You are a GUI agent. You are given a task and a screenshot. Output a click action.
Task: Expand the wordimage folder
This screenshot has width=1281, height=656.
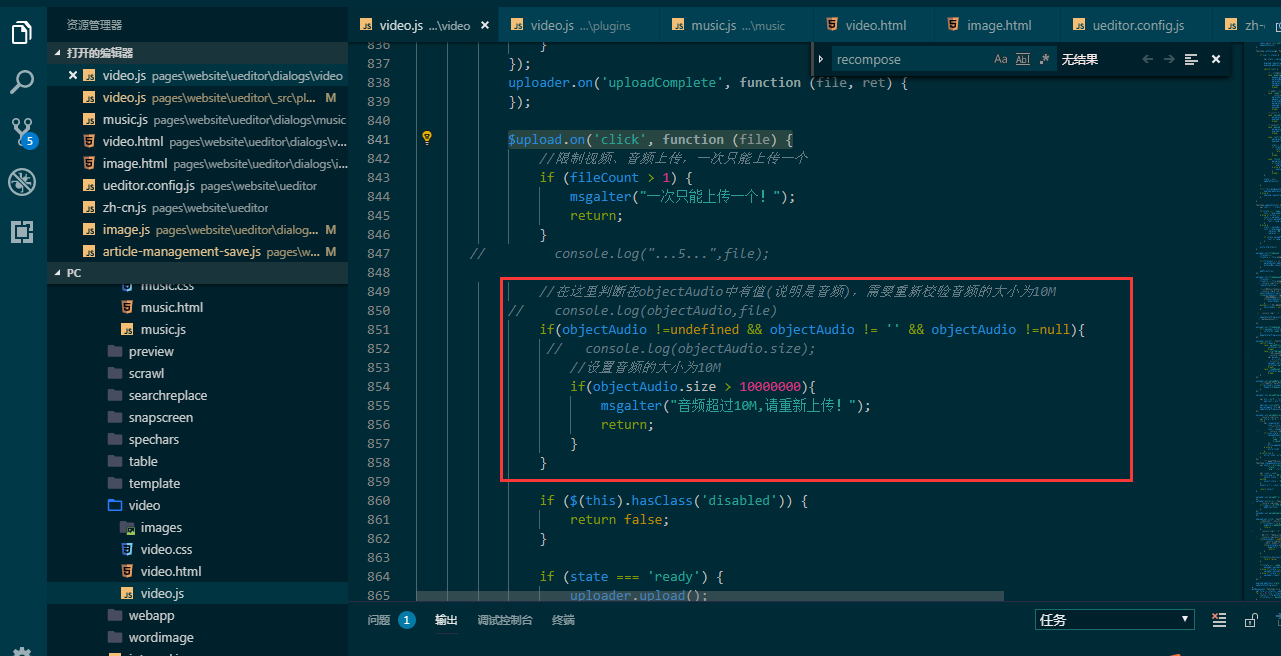pyautogui.click(x=161, y=637)
